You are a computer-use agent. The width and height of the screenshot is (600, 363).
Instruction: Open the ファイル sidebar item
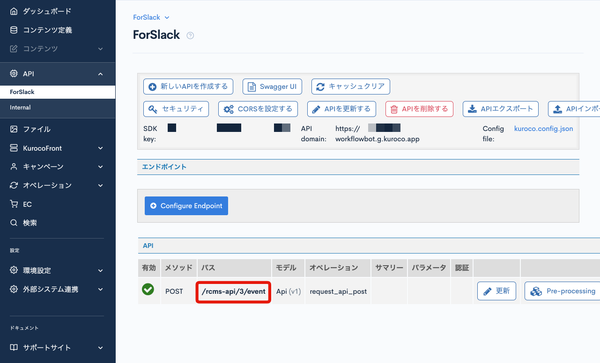click(x=37, y=129)
